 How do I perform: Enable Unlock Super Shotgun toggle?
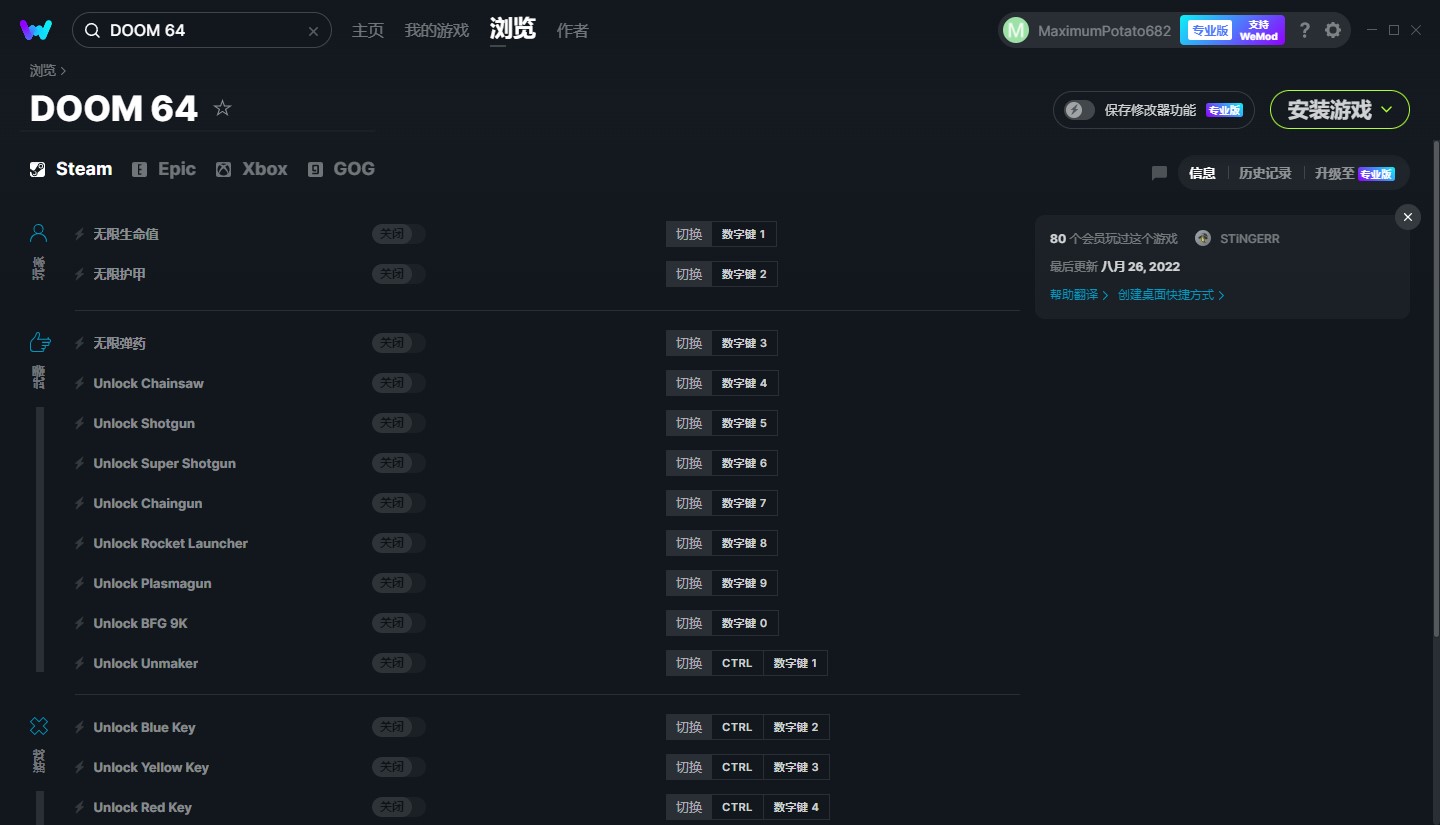point(398,463)
